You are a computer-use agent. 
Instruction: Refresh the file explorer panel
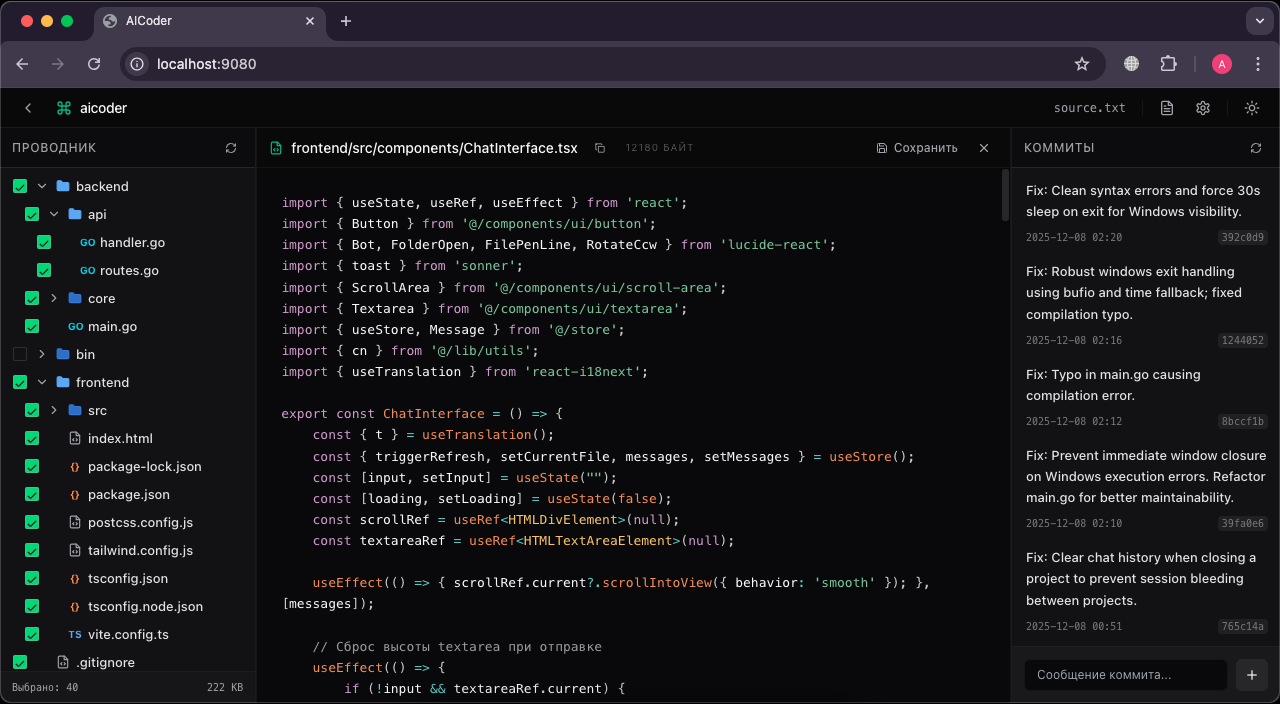coord(231,148)
